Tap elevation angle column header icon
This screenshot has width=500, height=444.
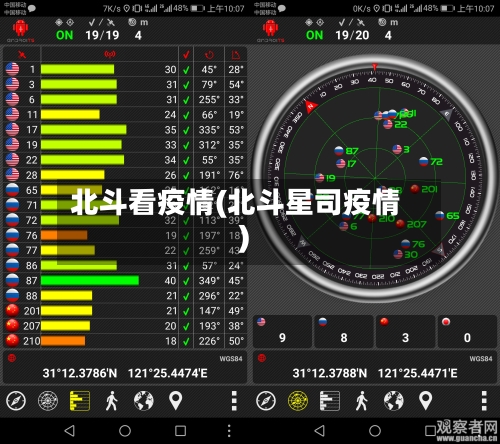[x=236, y=55]
